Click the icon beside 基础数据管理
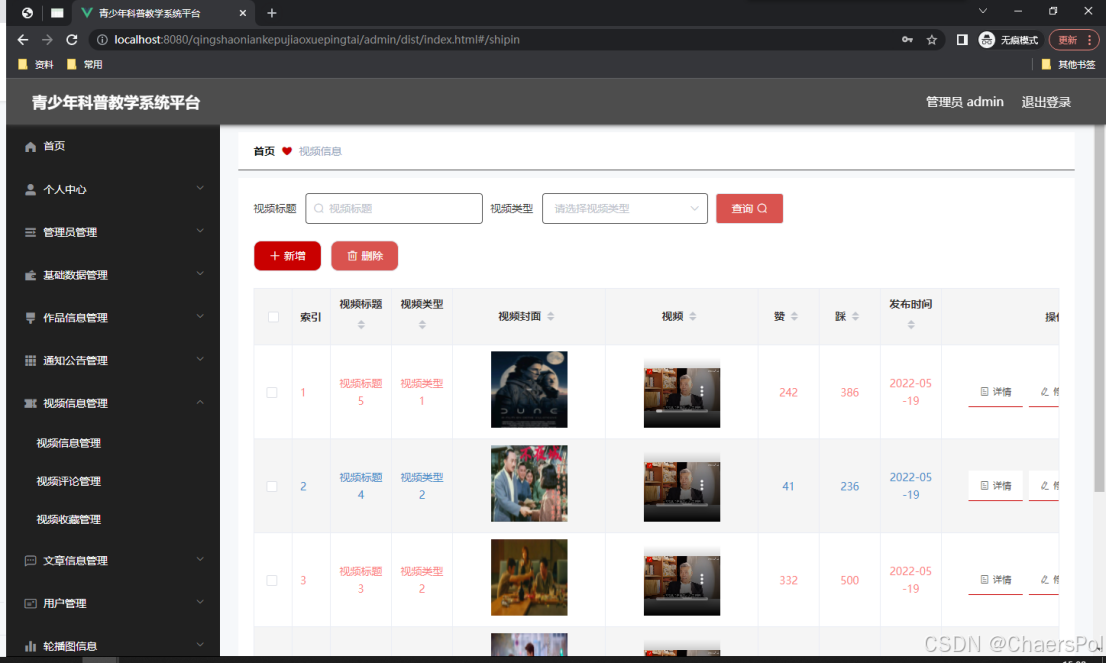 (30, 275)
